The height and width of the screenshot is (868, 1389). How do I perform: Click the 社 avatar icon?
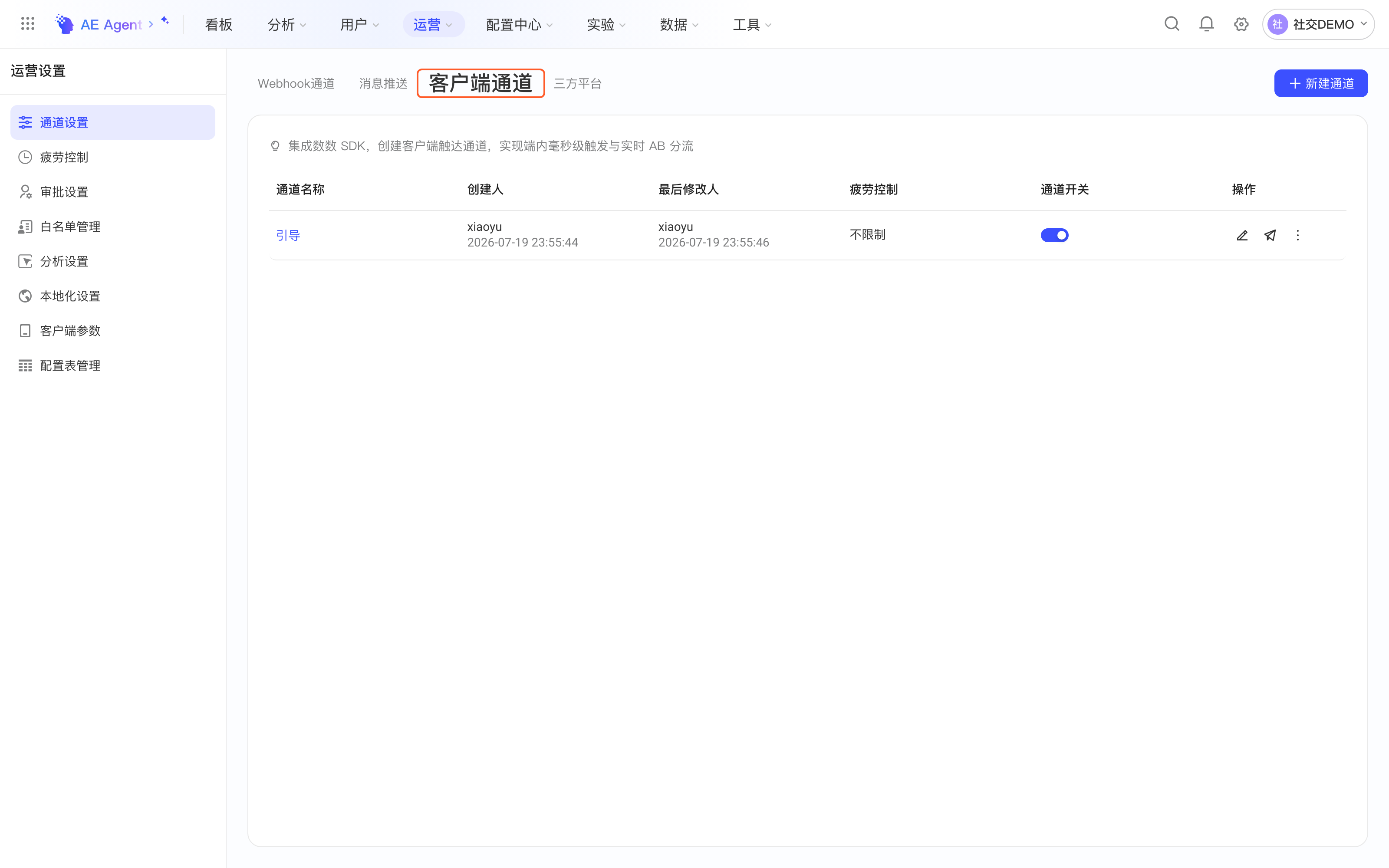1277,24
